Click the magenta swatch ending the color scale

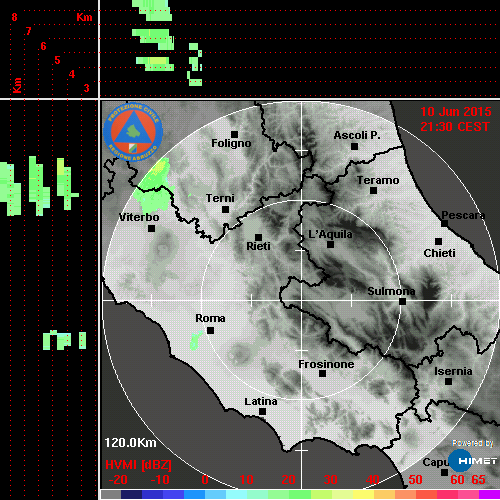click(489, 494)
